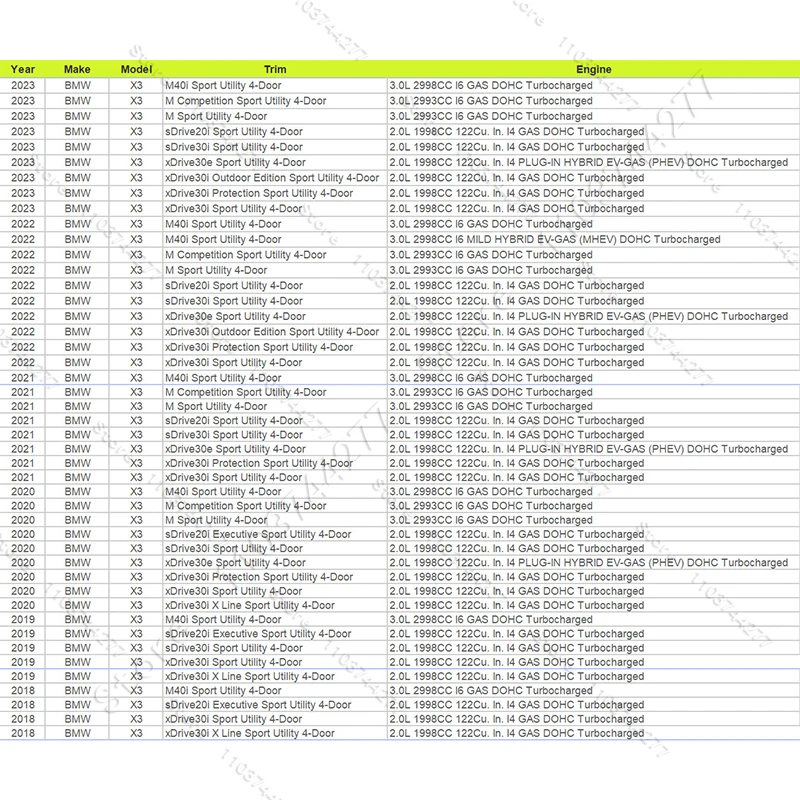Select the 2018 xDrive30i Sport Utility 4-Door trim cell

click(x=275, y=719)
